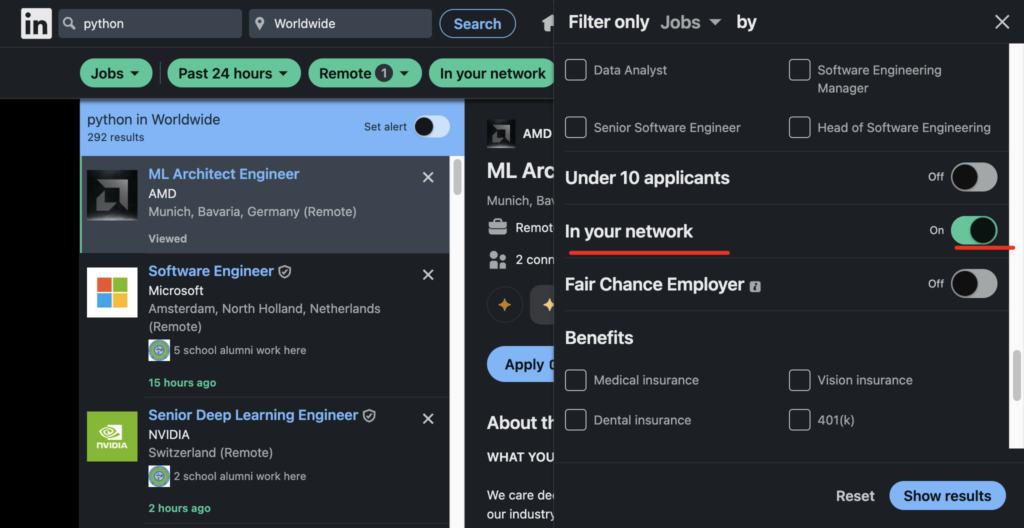This screenshot has width=1024, height=528.
Task: Enable the Under 10 applicants toggle
Action: (x=973, y=177)
